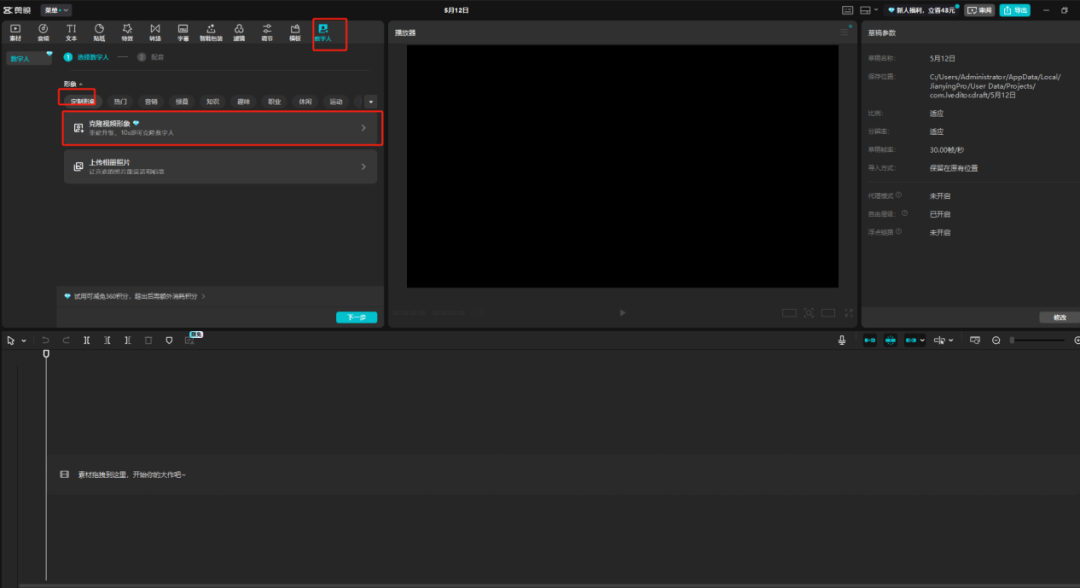The image size is (1080, 588).
Task: Click the 下一步 button
Action: click(356, 317)
